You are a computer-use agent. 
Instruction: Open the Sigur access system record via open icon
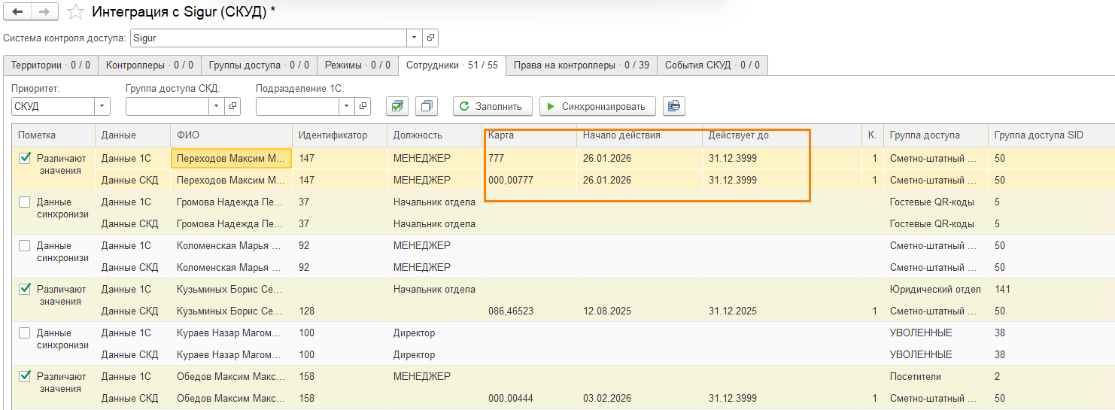(x=430, y=38)
